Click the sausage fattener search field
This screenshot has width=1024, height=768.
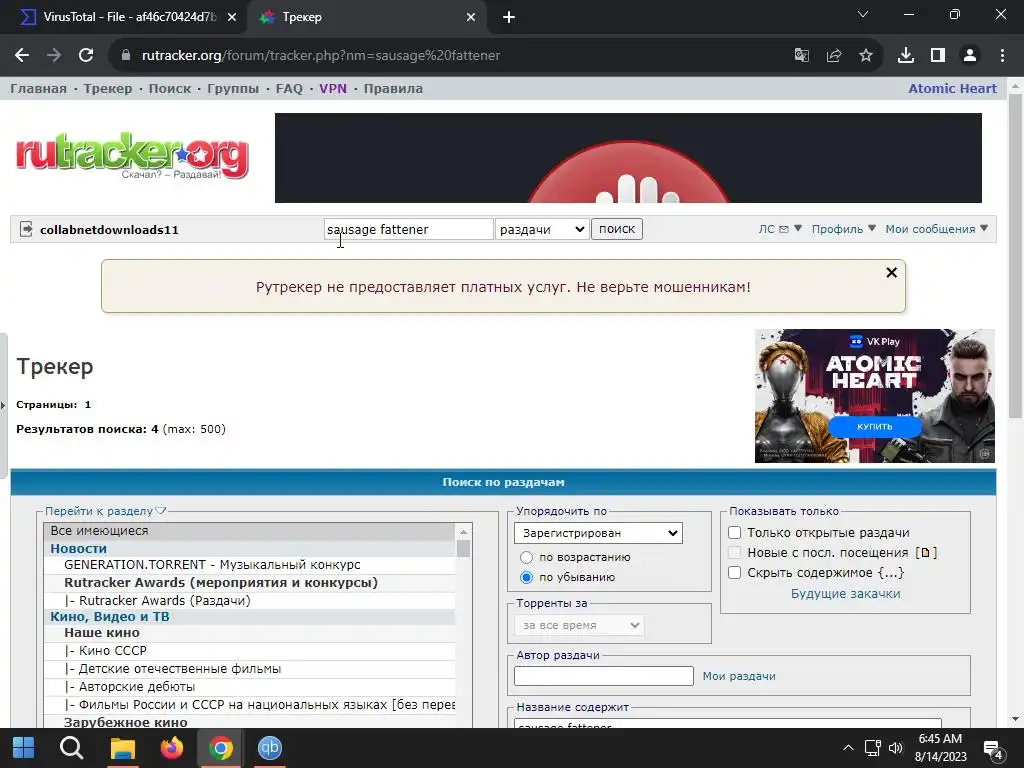pyautogui.click(x=409, y=229)
